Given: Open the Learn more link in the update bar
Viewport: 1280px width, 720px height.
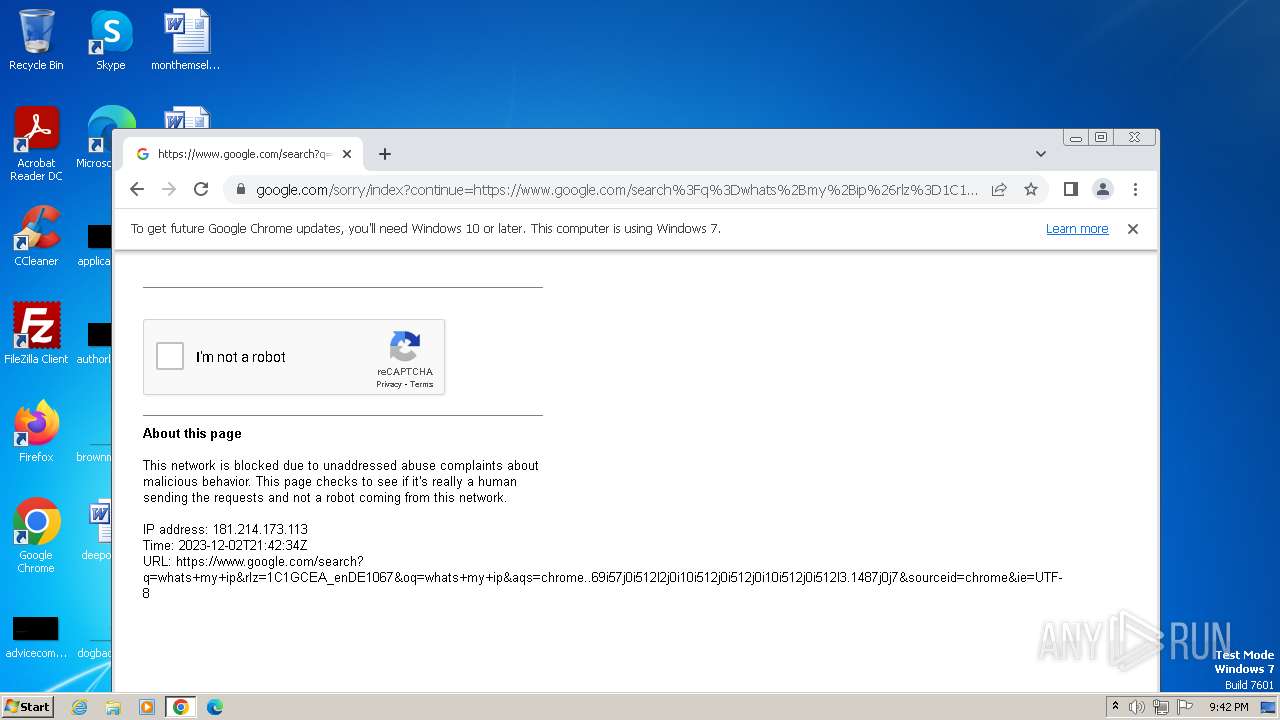Looking at the screenshot, I should click(1077, 229).
